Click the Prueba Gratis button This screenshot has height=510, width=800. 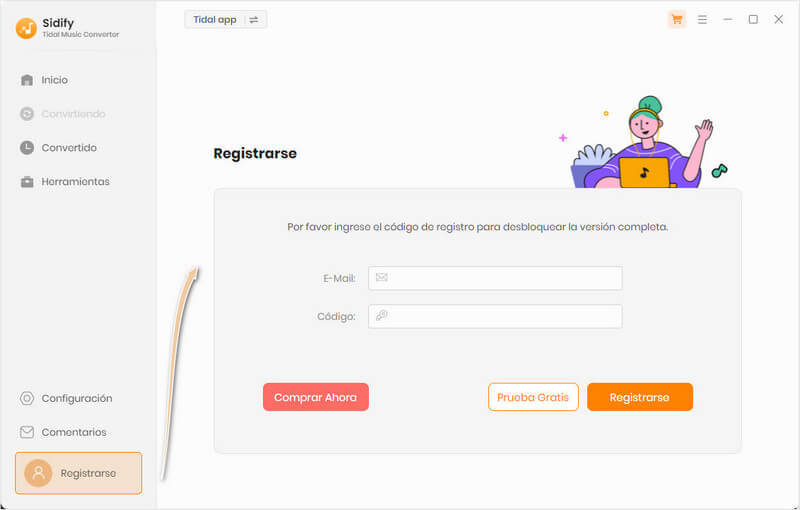tap(533, 397)
